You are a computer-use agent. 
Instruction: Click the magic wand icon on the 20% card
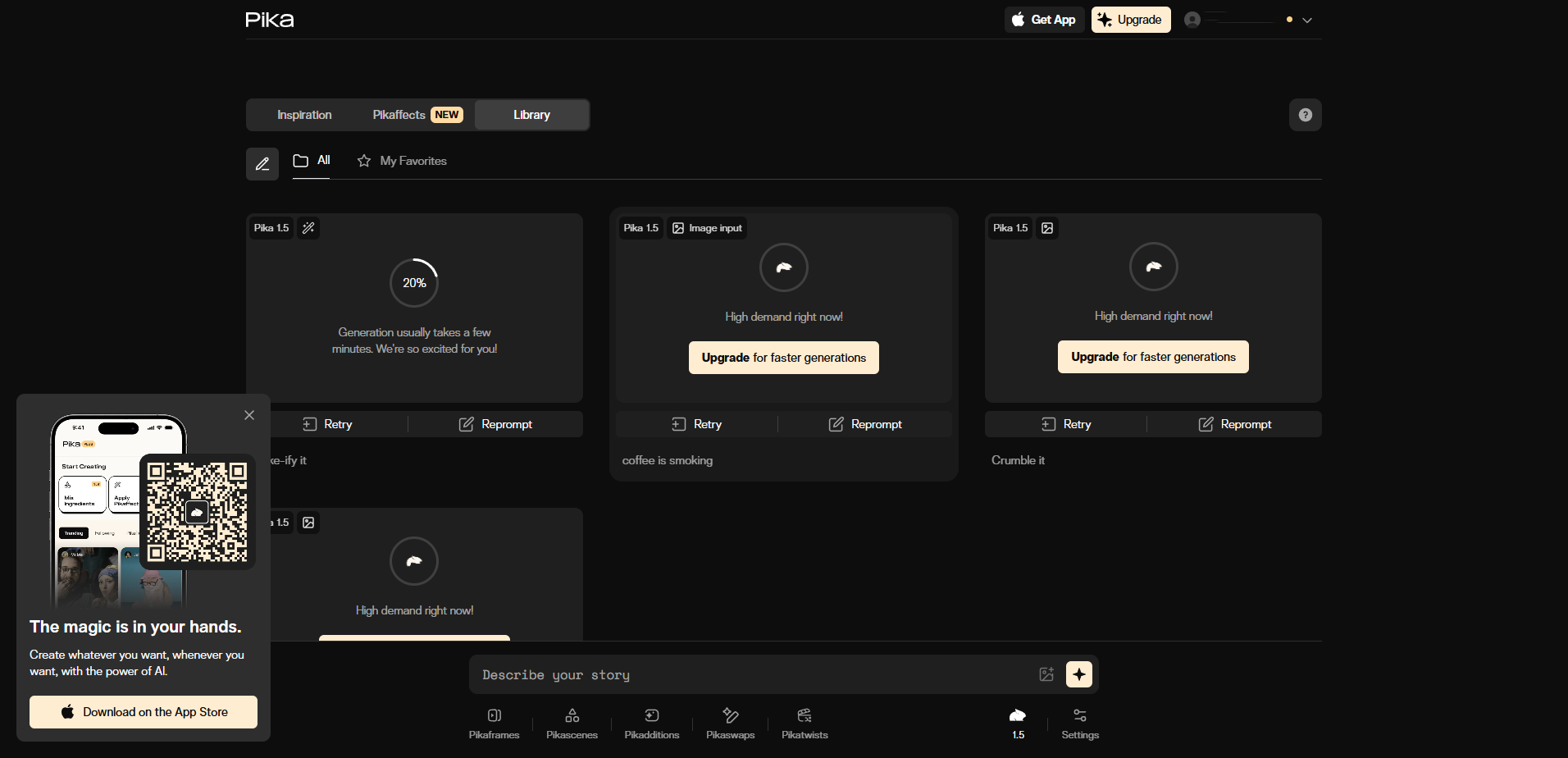[x=308, y=228]
